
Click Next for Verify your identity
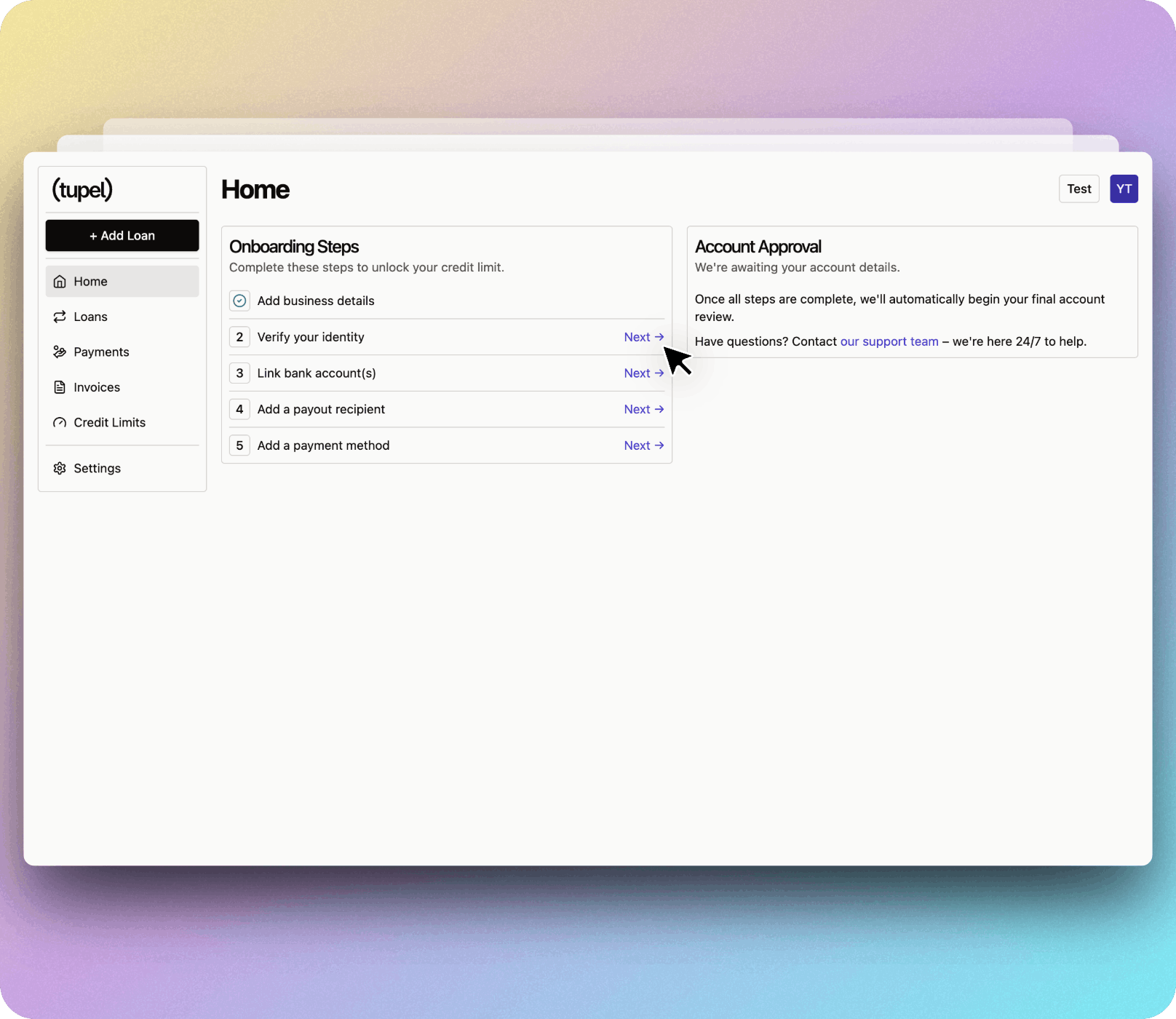click(643, 337)
